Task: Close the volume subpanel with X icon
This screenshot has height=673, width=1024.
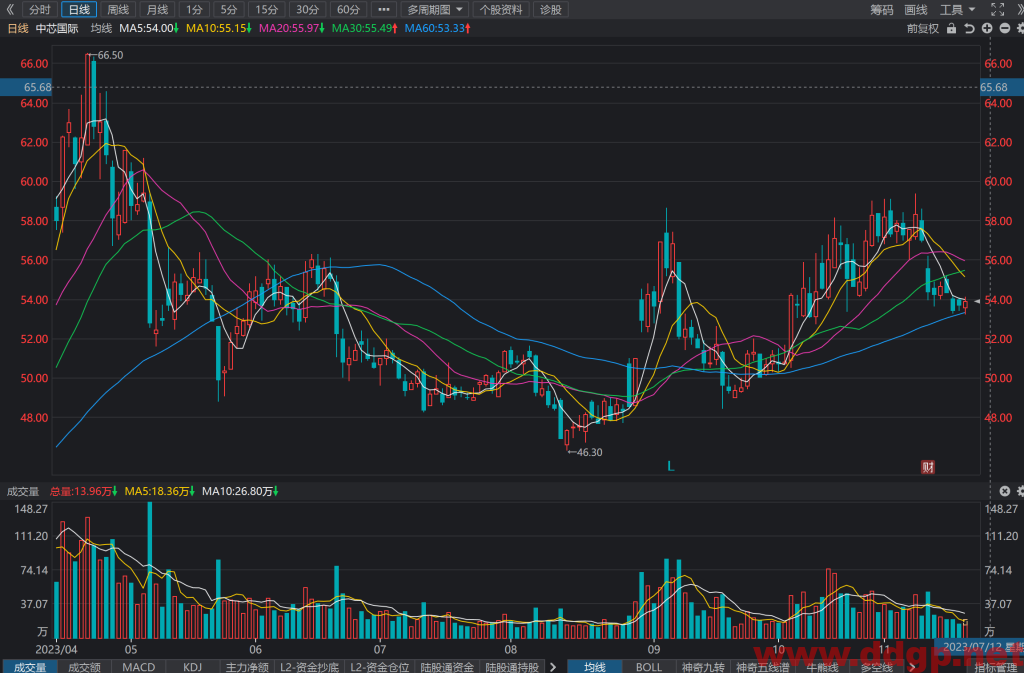Action: click(x=1005, y=491)
